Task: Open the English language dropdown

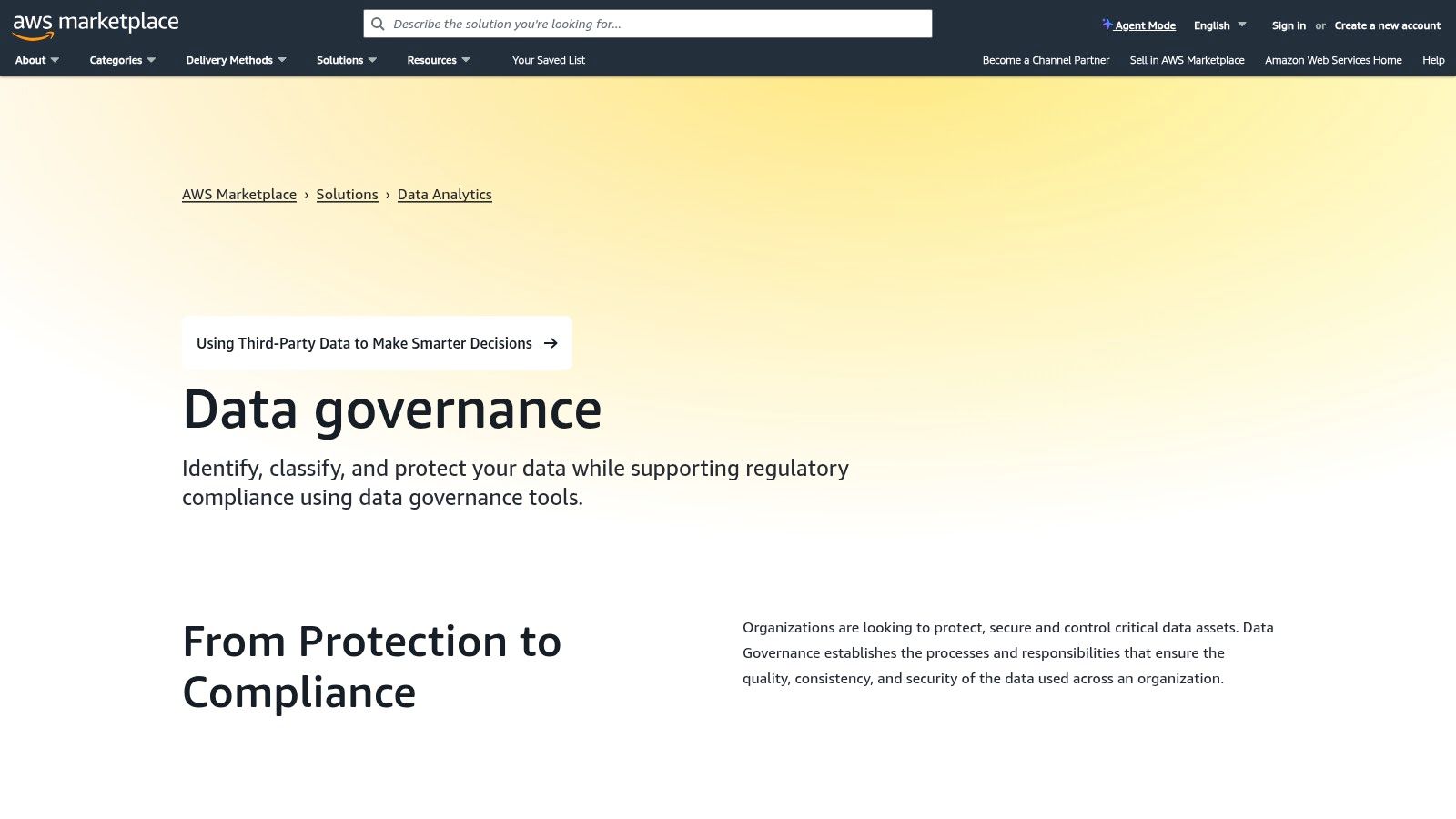Action: point(1219,25)
